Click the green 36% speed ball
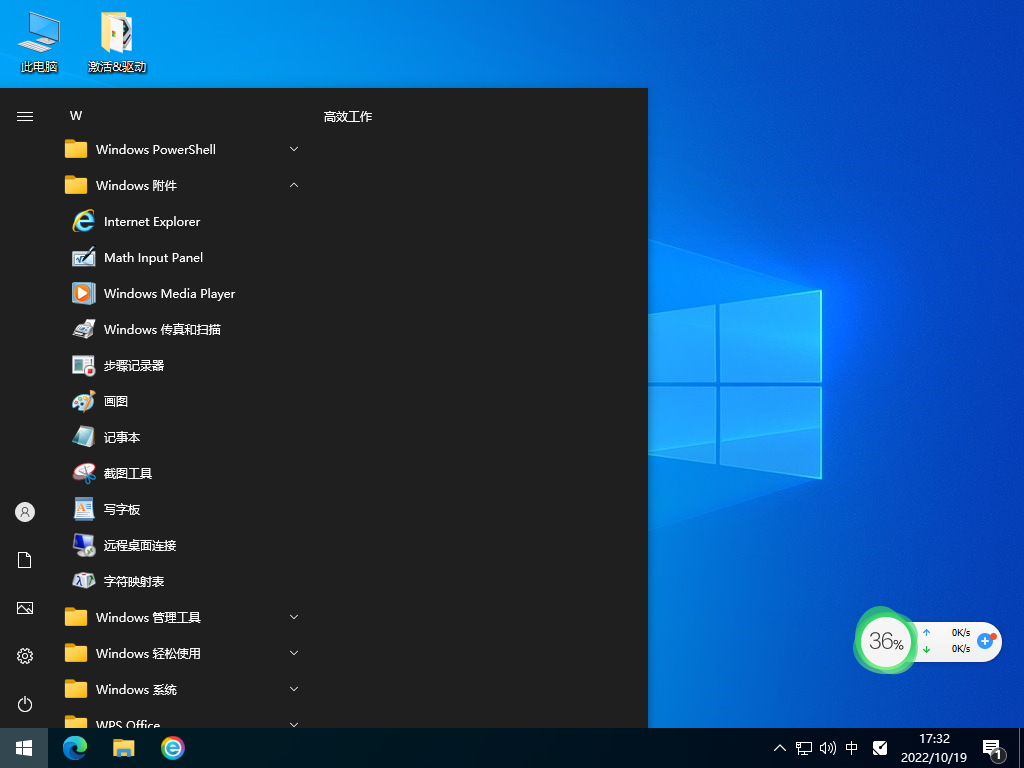 [885, 641]
